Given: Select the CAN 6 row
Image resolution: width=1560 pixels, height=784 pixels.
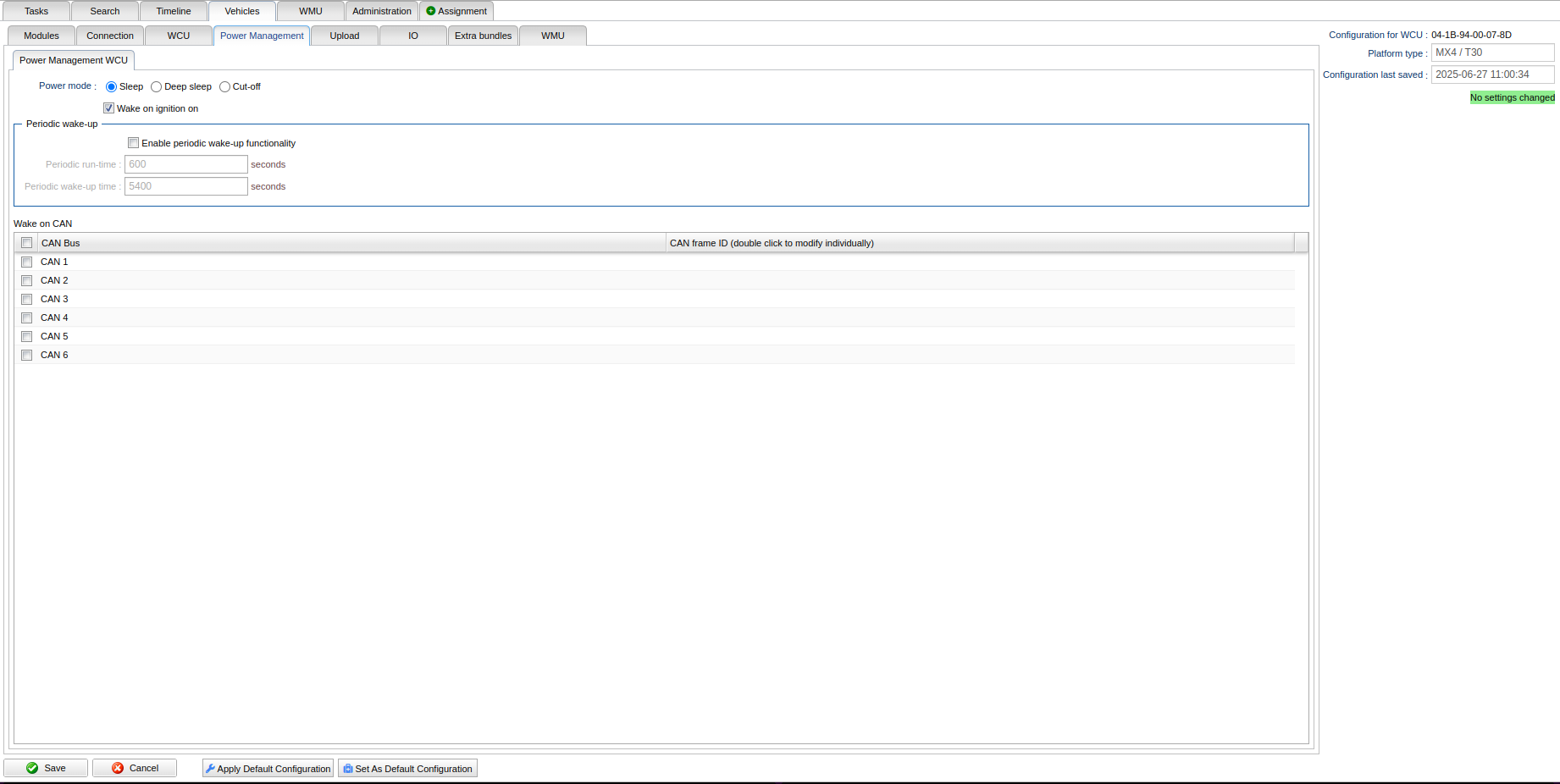Looking at the screenshot, I should pyautogui.click(x=339, y=356).
